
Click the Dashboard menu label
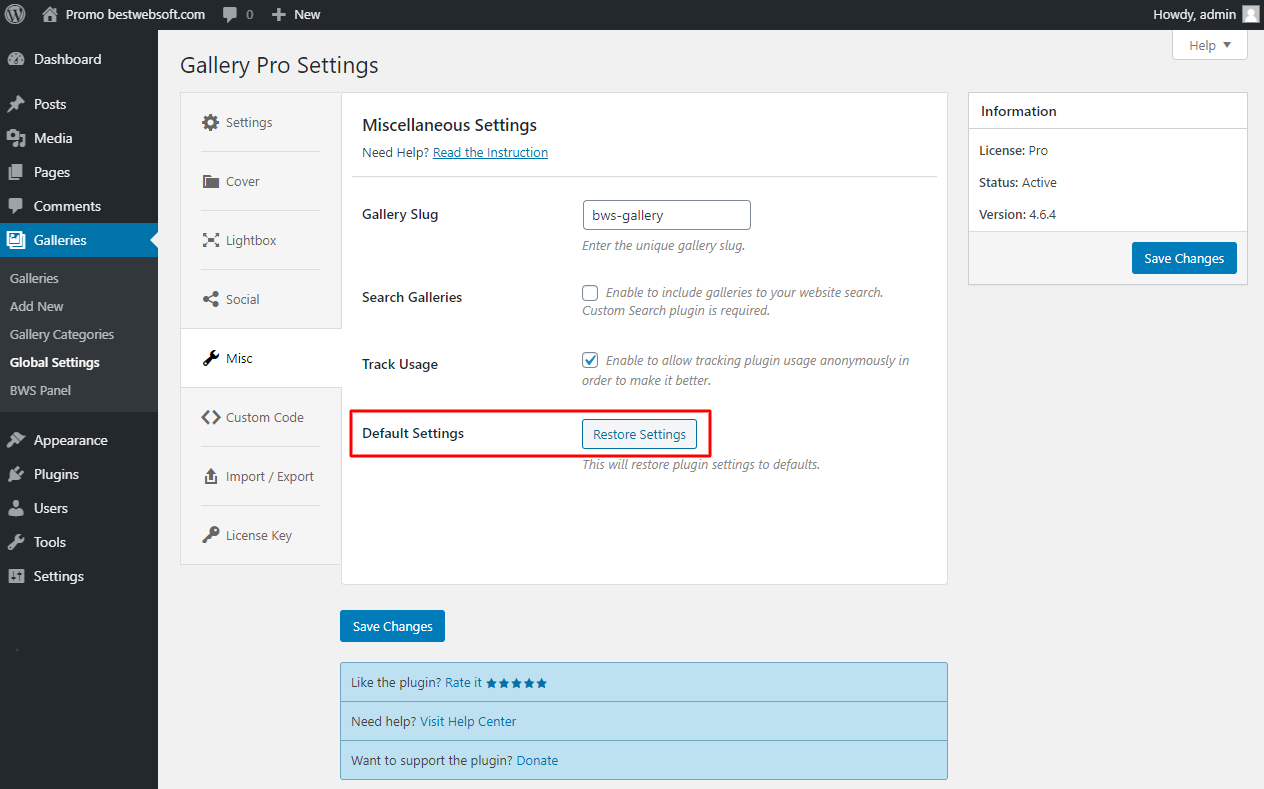pos(67,59)
